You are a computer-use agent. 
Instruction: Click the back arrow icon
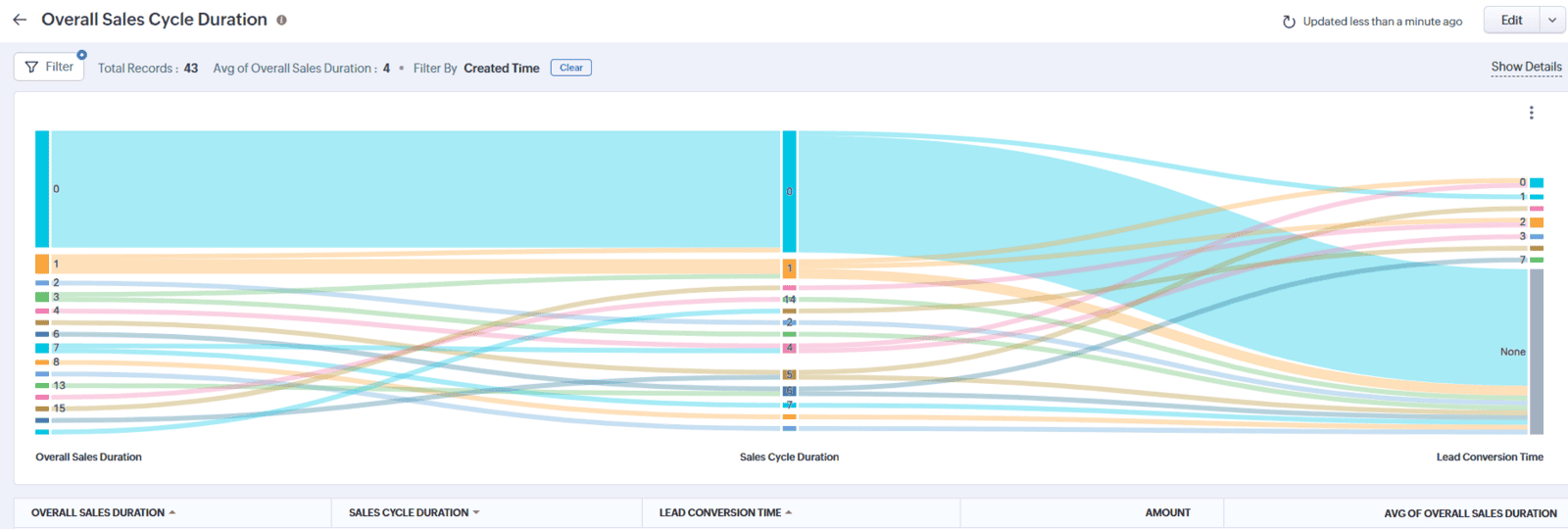point(20,20)
